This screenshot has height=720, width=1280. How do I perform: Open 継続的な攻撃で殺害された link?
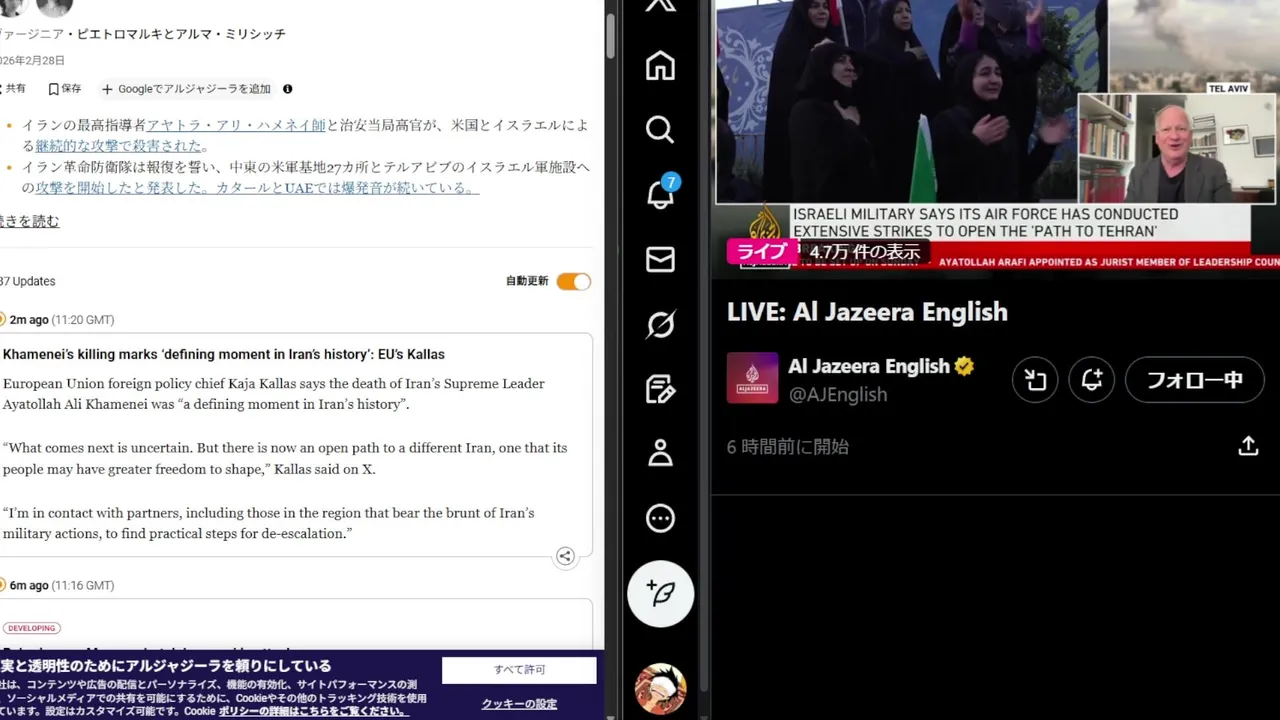117,146
